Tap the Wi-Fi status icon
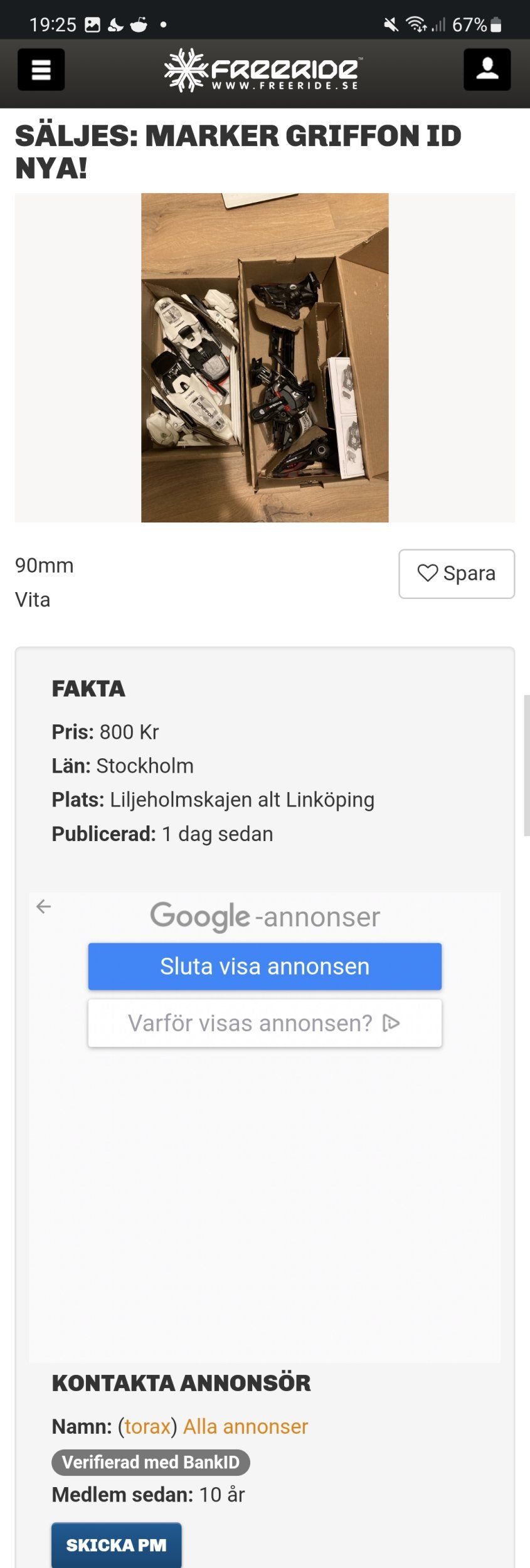This screenshot has width=530, height=1568. [x=415, y=25]
